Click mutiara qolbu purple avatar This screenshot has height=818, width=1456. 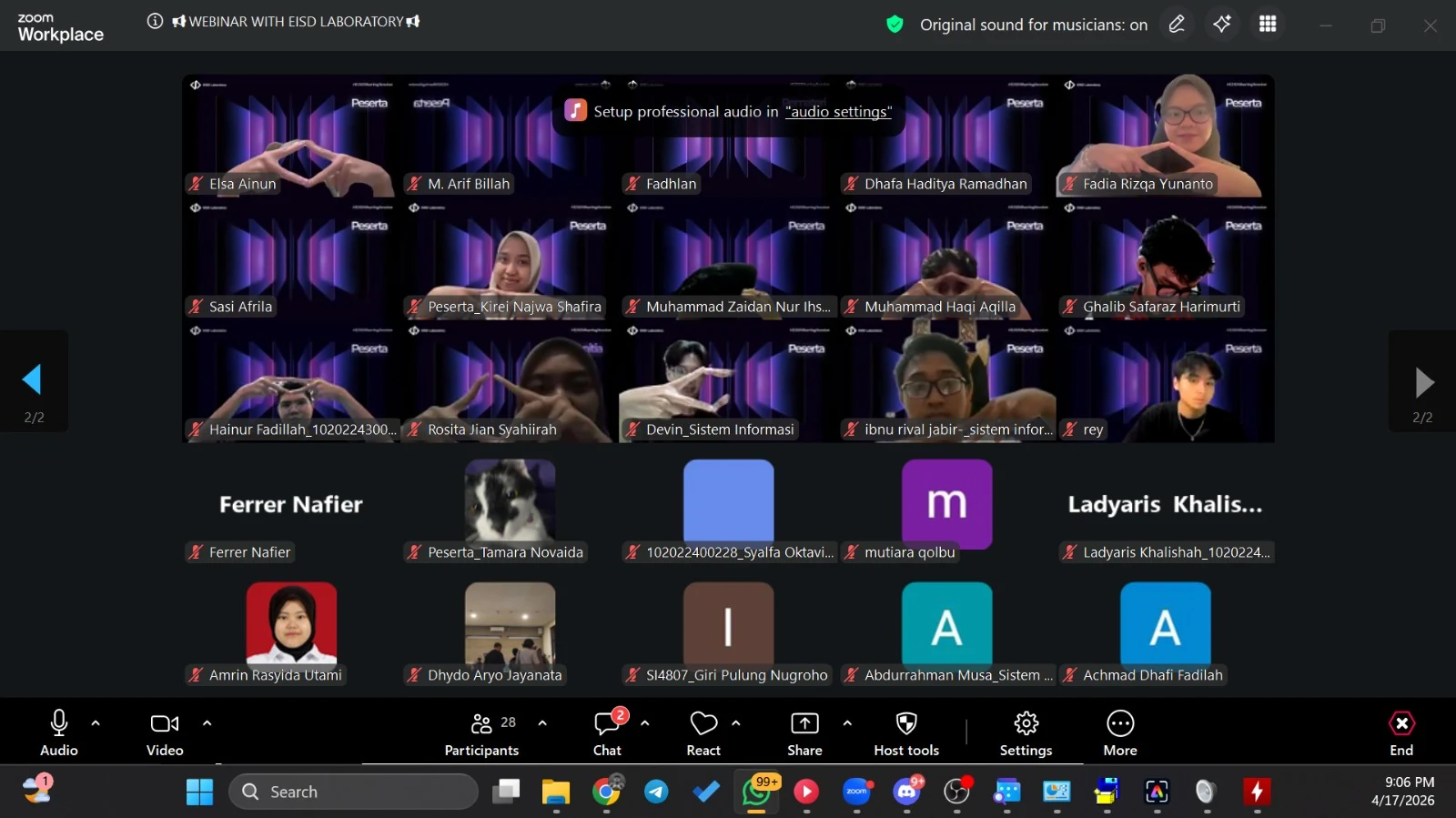pyautogui.click(x=946, y=502)
